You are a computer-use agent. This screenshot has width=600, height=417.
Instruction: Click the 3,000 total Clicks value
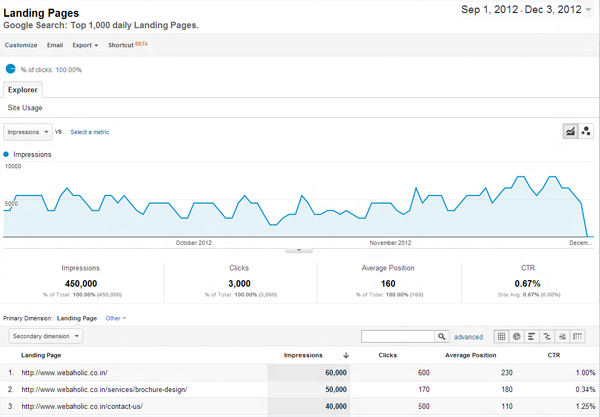pyautogui.click(x=240, y=284)
